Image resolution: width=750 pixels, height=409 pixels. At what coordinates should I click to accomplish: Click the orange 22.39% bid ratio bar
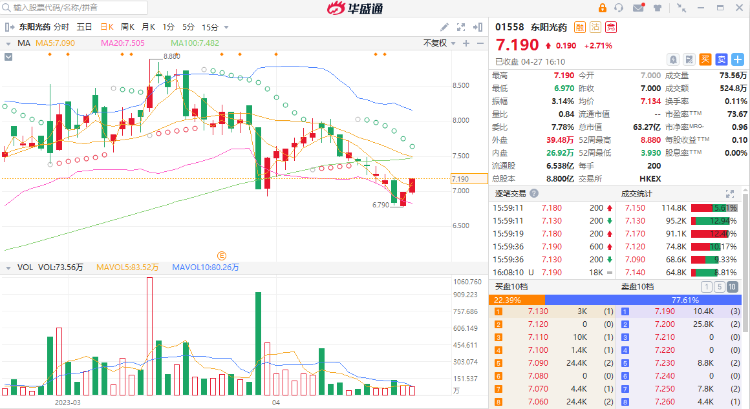[517, 300]
